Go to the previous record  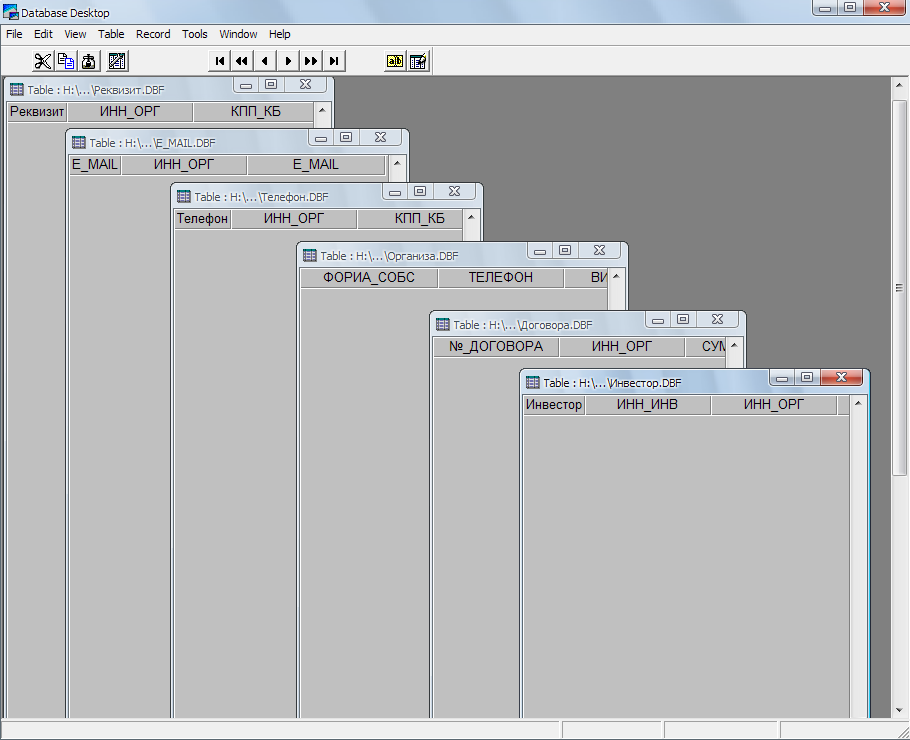point(265,61)
